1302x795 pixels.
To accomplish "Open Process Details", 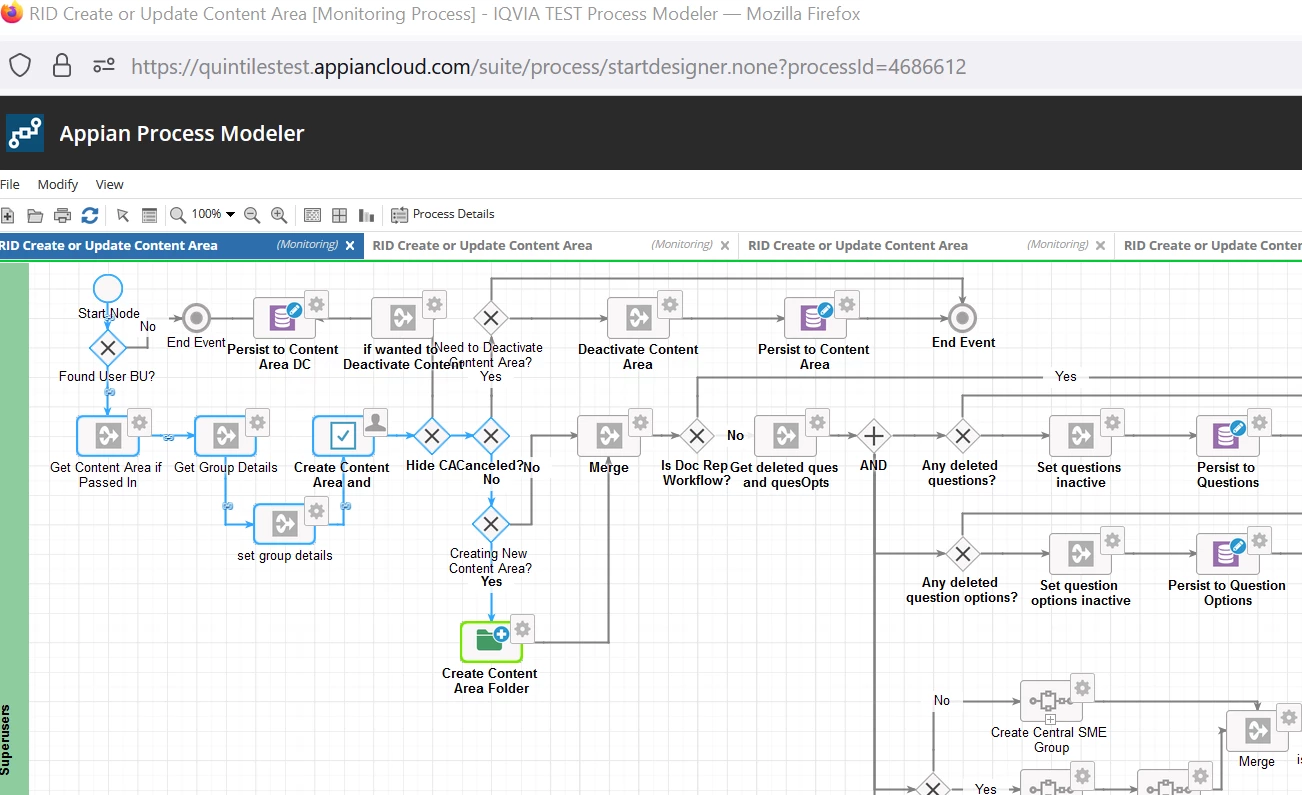I will pyautogui.click(x=443, y=214).
